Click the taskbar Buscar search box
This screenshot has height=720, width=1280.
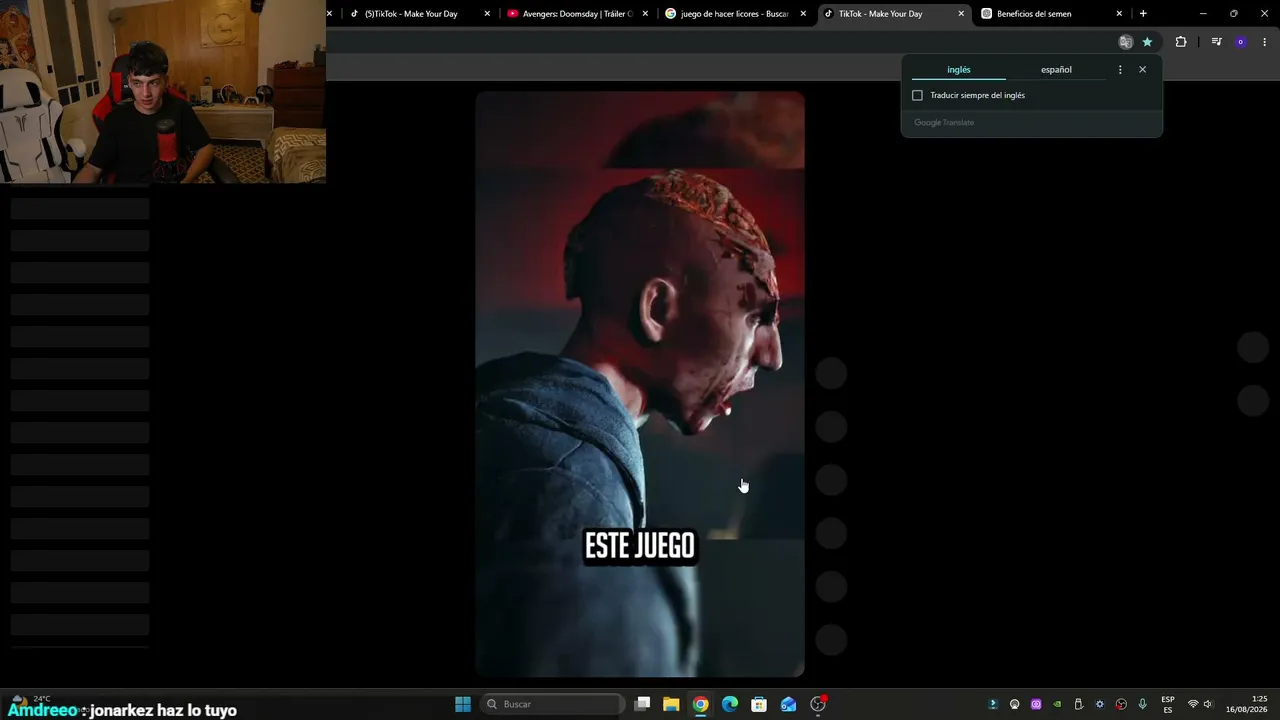[554, 704]
